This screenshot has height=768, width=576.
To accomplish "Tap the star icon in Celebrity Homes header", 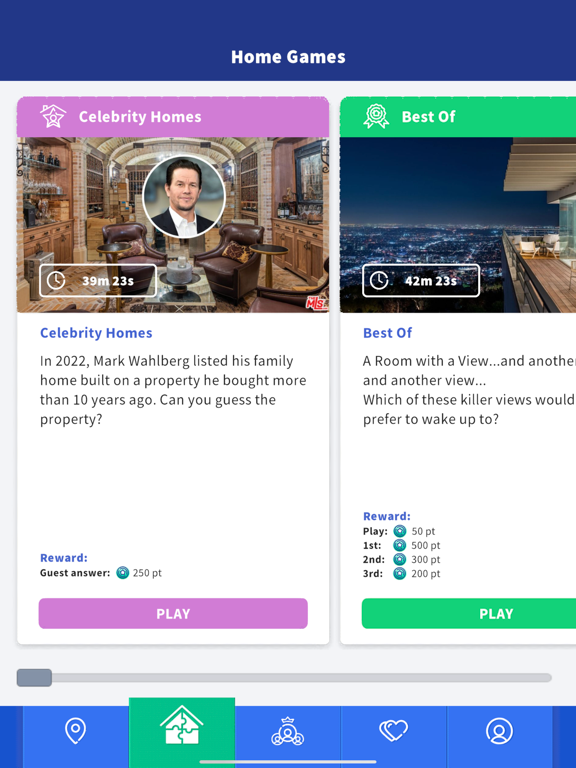I will [53, 117].
